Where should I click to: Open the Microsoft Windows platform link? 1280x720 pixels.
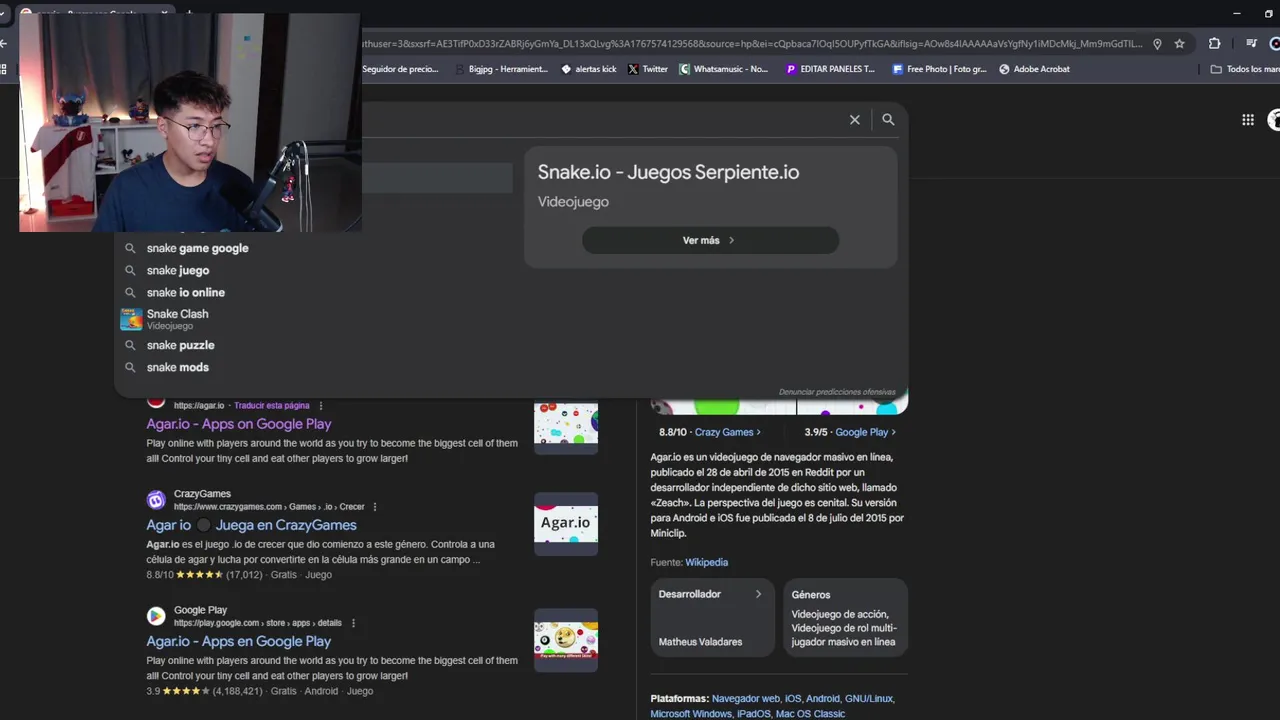(x=691, y=714)
